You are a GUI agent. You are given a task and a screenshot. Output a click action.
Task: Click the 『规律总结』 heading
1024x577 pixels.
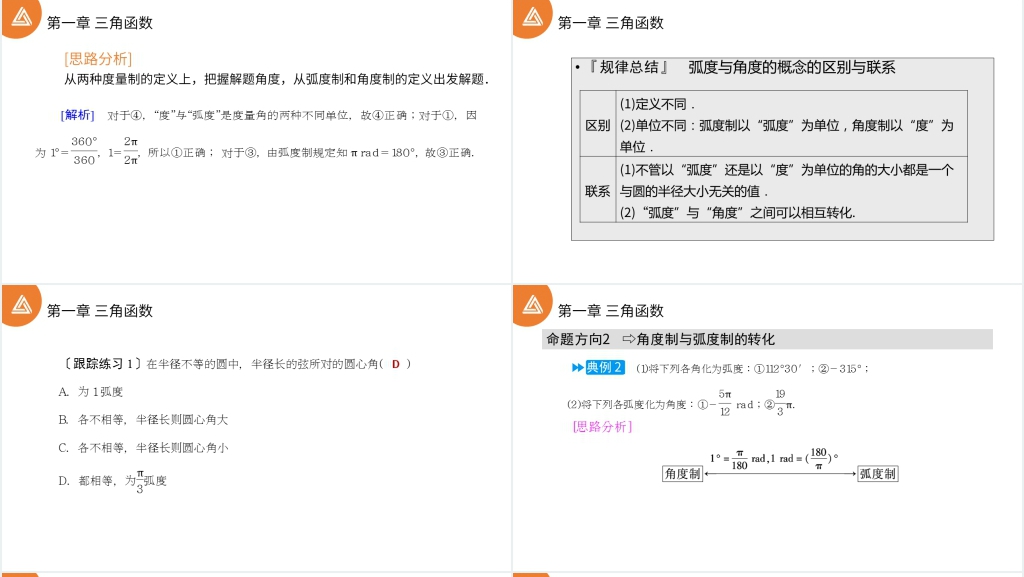628,67
